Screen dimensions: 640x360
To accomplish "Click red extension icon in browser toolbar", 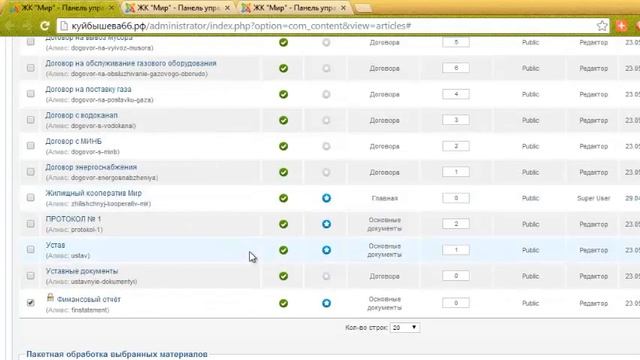I will tap(621, 26).
